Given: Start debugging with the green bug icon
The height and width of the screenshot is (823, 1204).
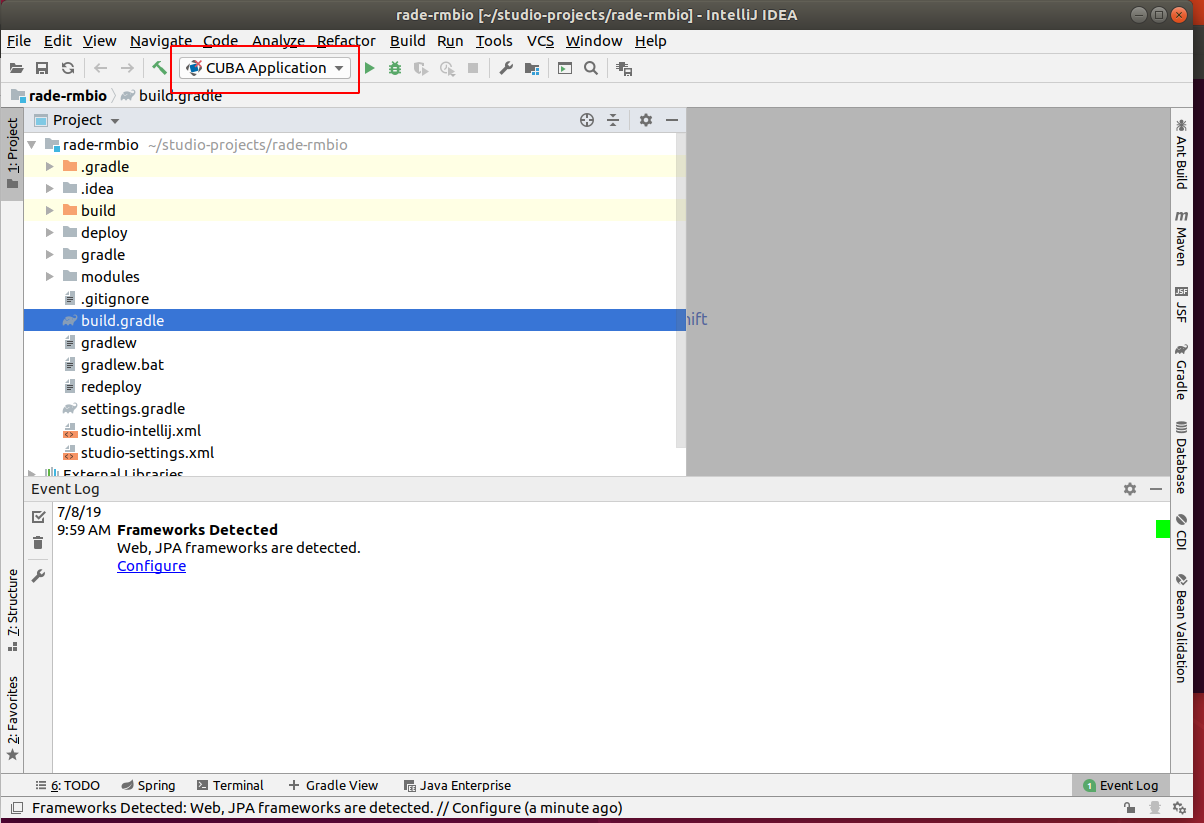Looking at the screenshot, I should pyautogui.click(x=395, y=68).
